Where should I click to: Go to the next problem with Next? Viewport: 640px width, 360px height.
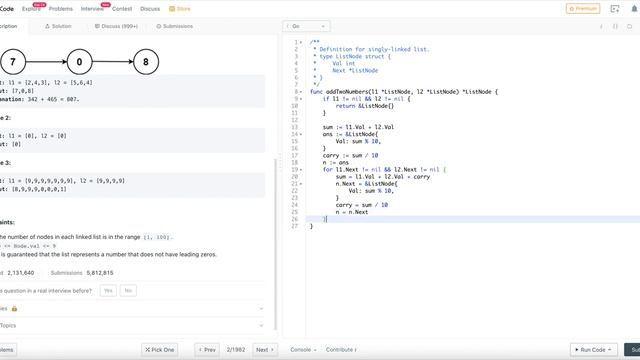[x=265, y=350]
